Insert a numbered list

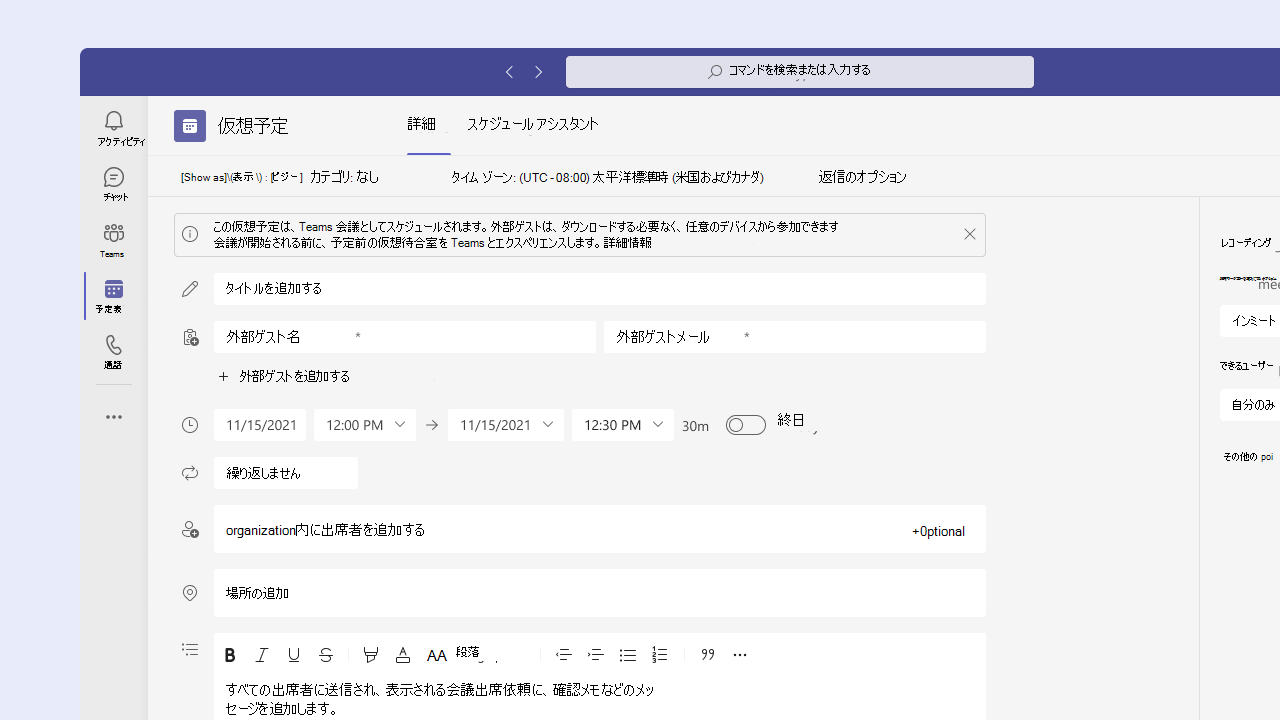coord(660,655)
